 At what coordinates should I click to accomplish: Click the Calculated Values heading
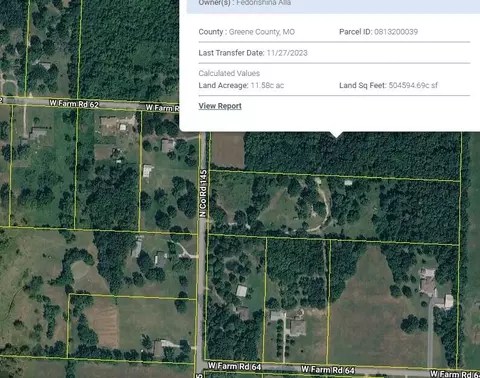[x=229, y=73]
